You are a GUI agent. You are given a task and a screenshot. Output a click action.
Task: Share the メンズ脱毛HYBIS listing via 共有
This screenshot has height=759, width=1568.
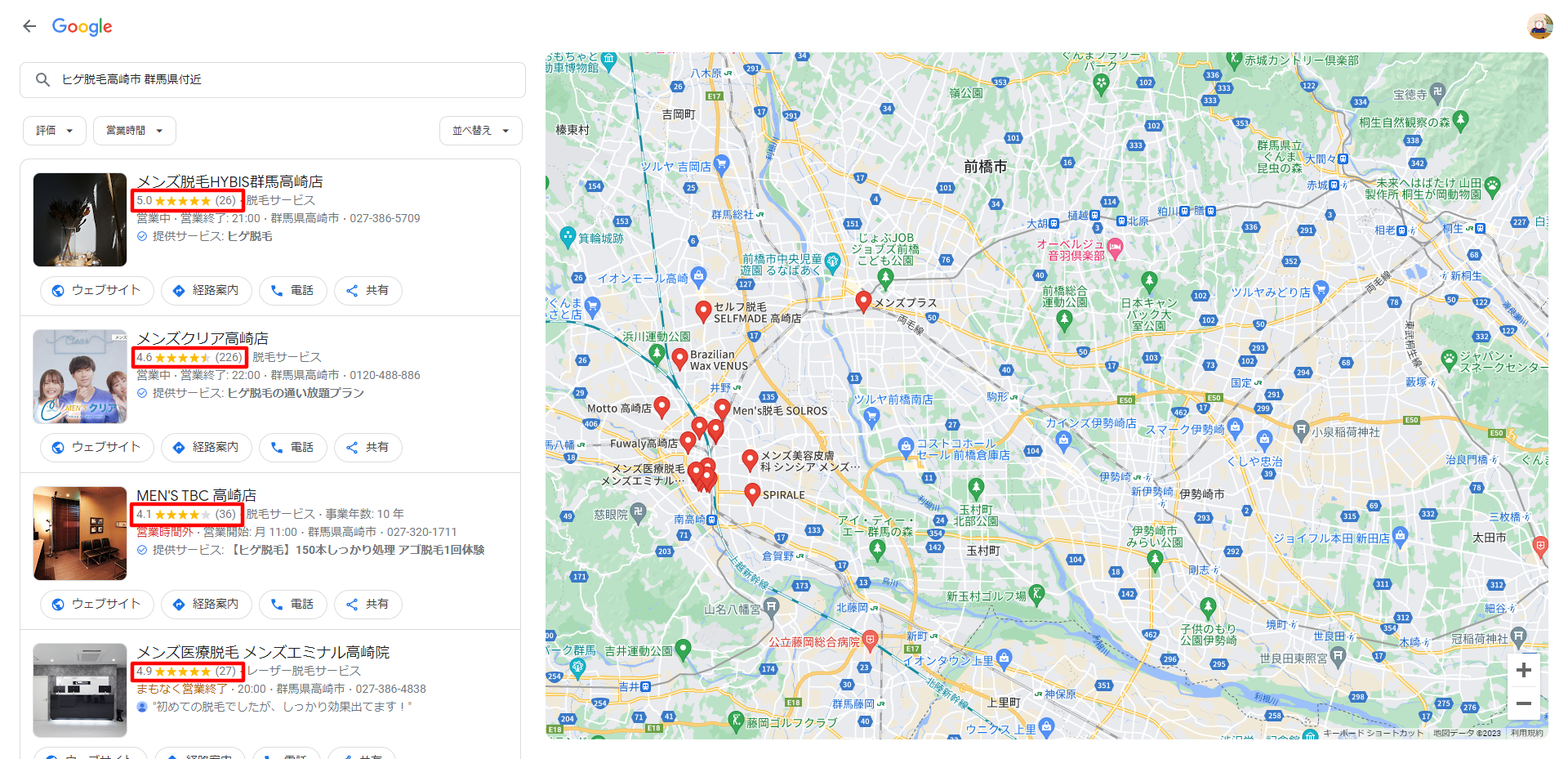tap(368, 290)
